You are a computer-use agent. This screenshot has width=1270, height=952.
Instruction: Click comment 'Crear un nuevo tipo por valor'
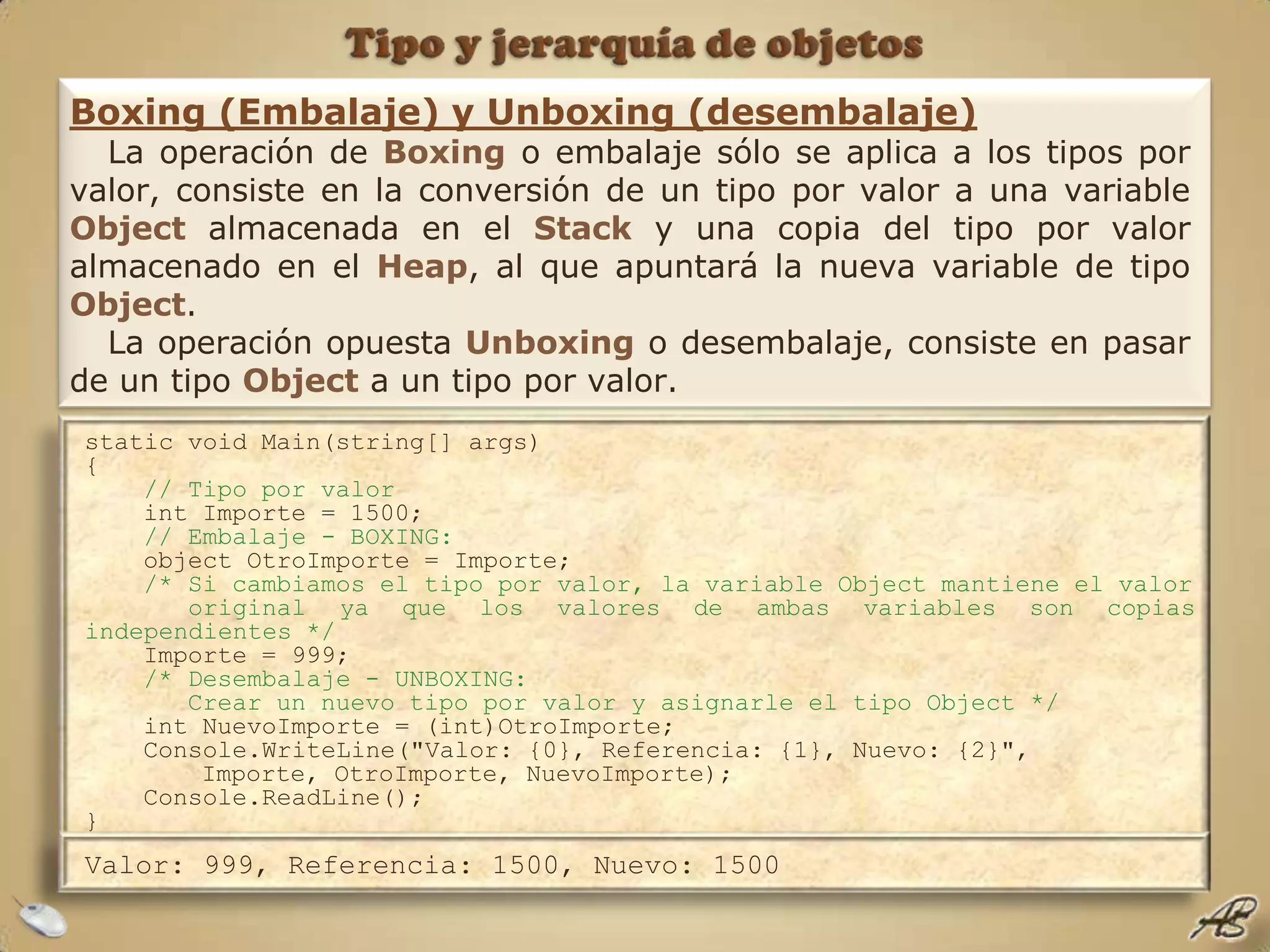pyautogui.click(x=402, y=703)
